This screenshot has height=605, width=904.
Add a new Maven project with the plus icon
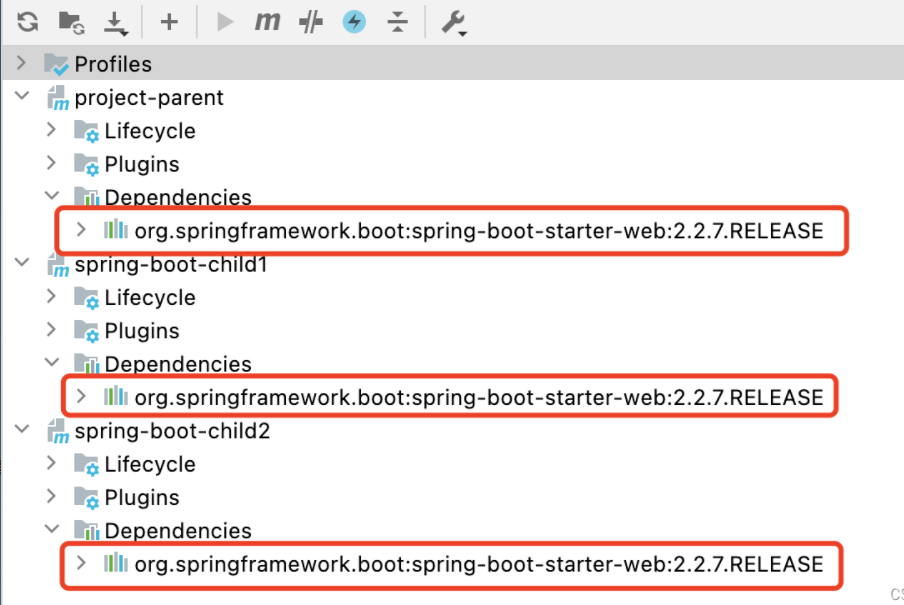point(169,23)
